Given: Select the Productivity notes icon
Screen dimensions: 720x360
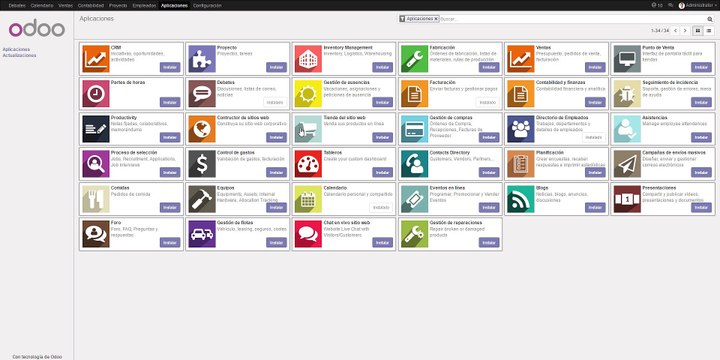Looking at the screenshot, I should (96, 129).
